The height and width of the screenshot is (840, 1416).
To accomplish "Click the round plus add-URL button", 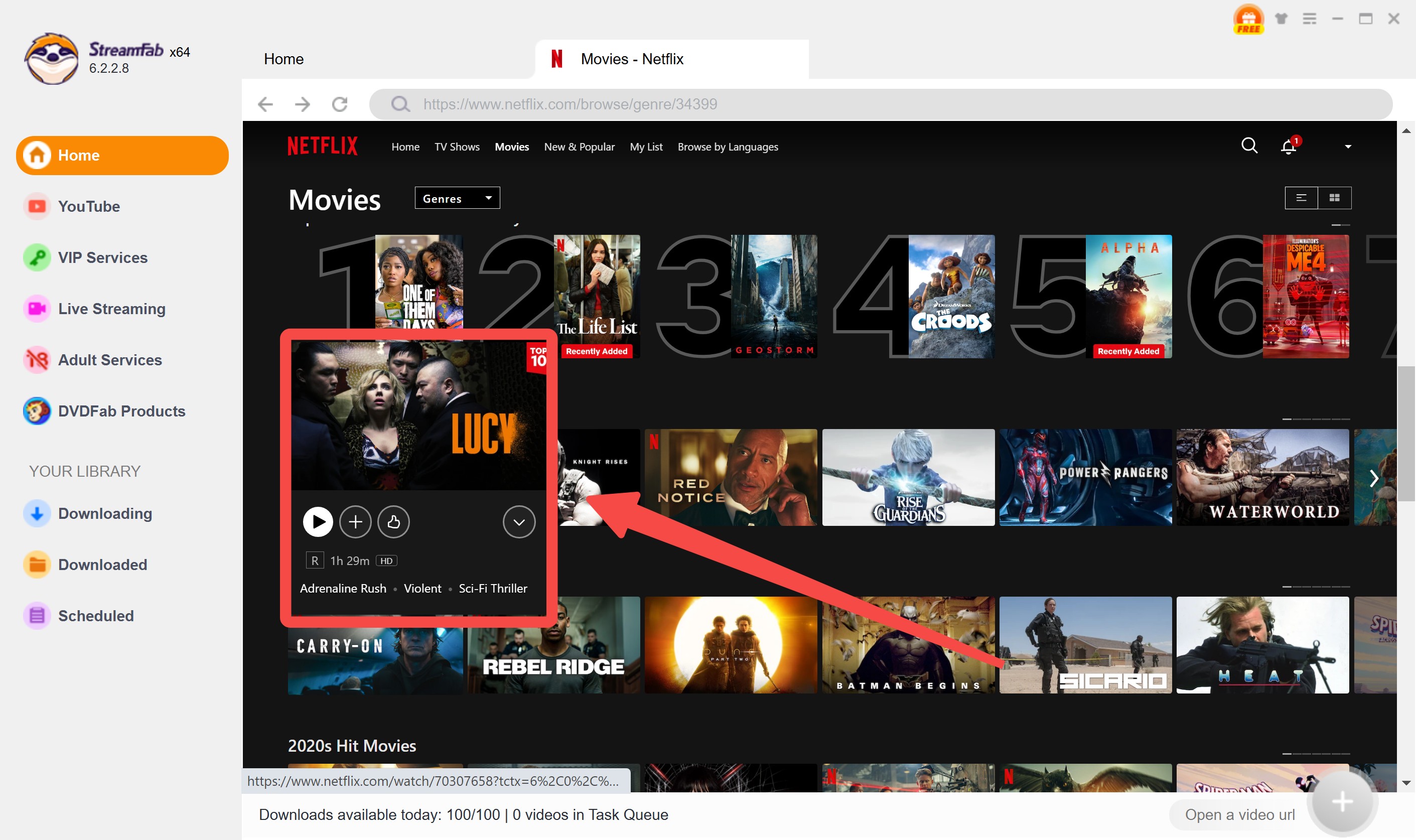I will (1342, 801).
